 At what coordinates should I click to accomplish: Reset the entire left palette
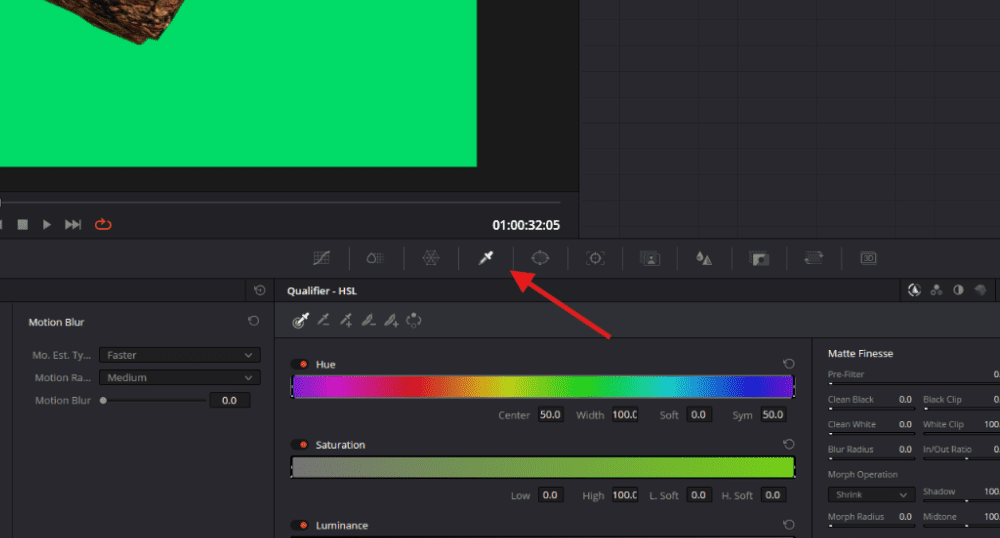point(260,291)
